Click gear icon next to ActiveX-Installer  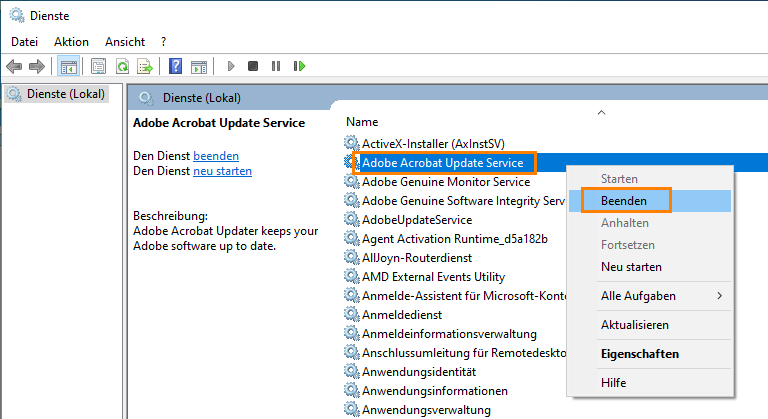(351, 143)
